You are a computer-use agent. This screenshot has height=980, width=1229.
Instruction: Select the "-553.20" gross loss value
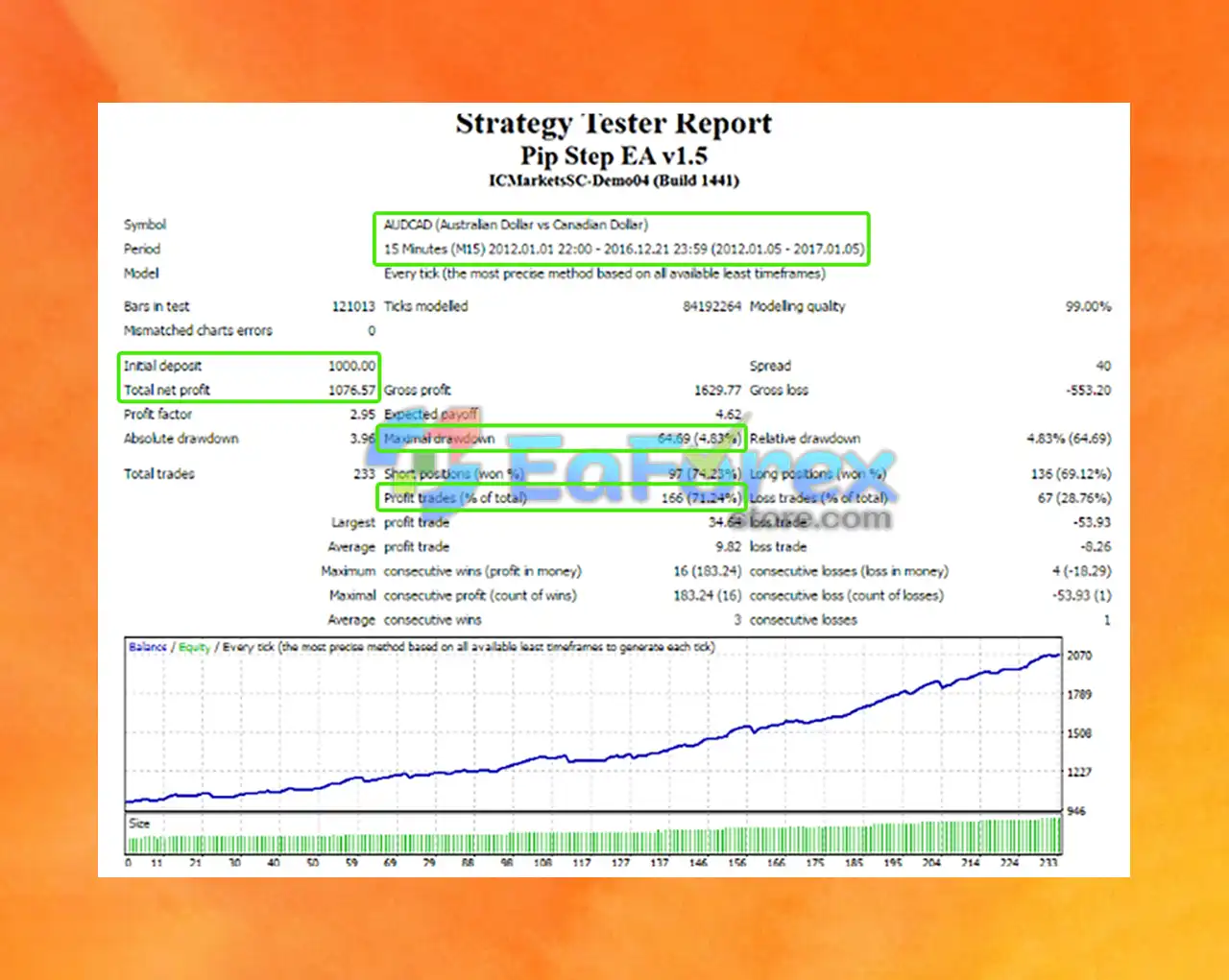point(1088,390)
